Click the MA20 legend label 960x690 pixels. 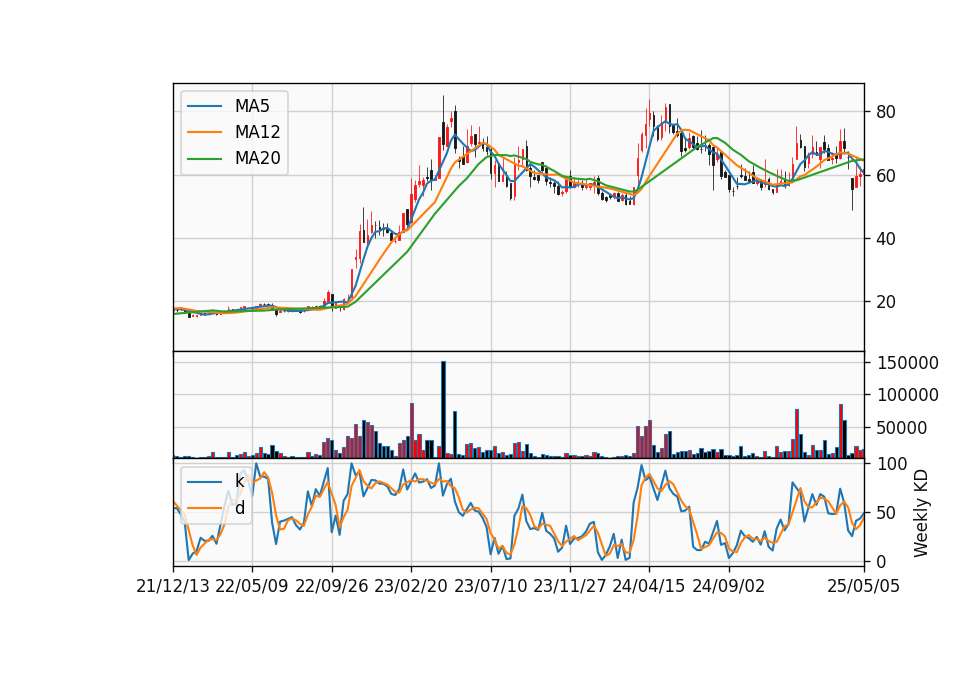pyautogui.click(x=257, y=158)
